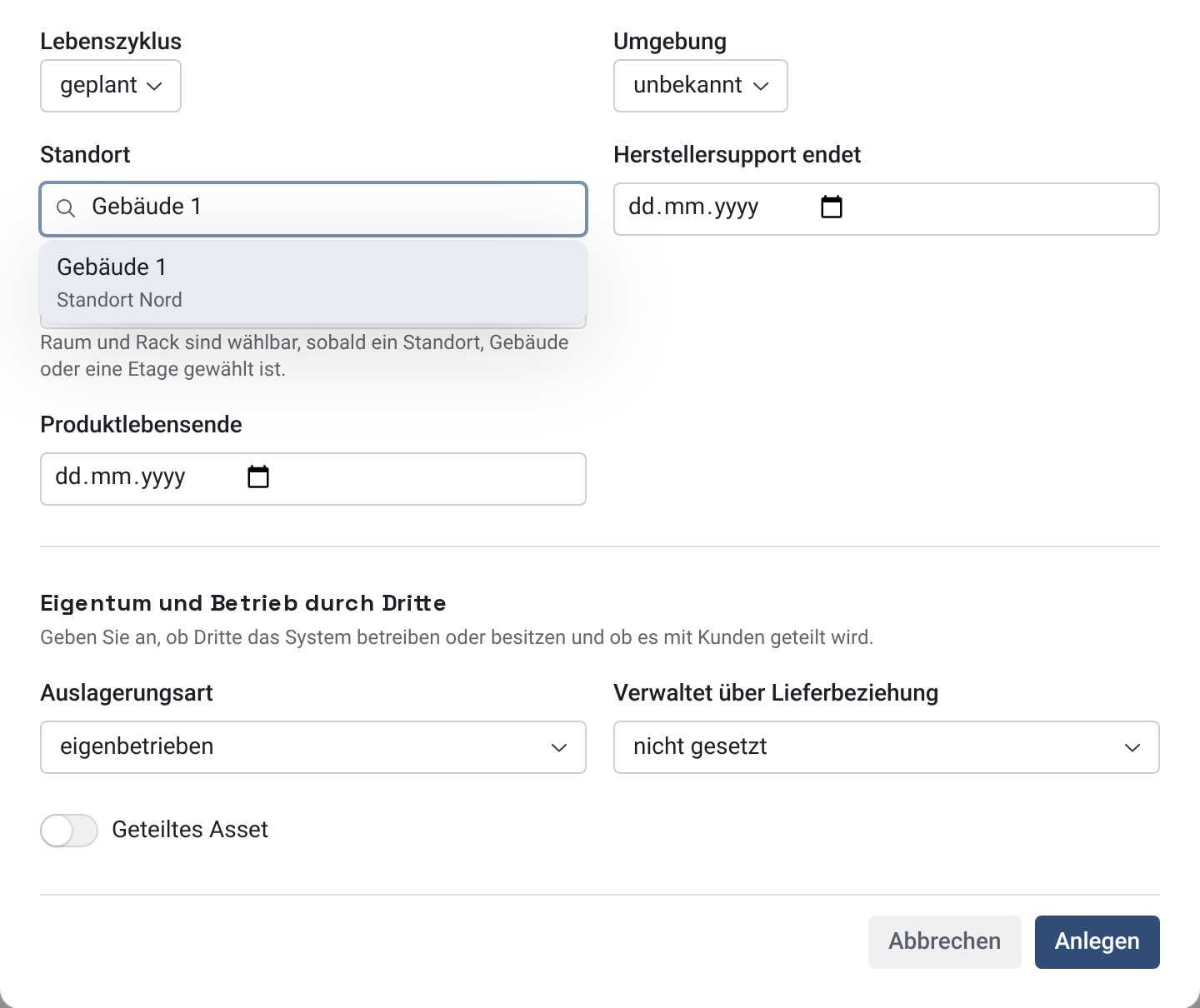Open the Lebenszyklus dropdown showing geplant
This screenshot has height=1008, width=1200.
(111, 86)
